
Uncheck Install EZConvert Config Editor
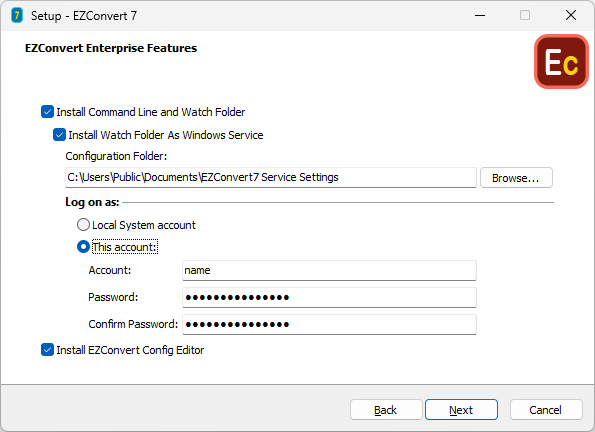coord(47,350)
